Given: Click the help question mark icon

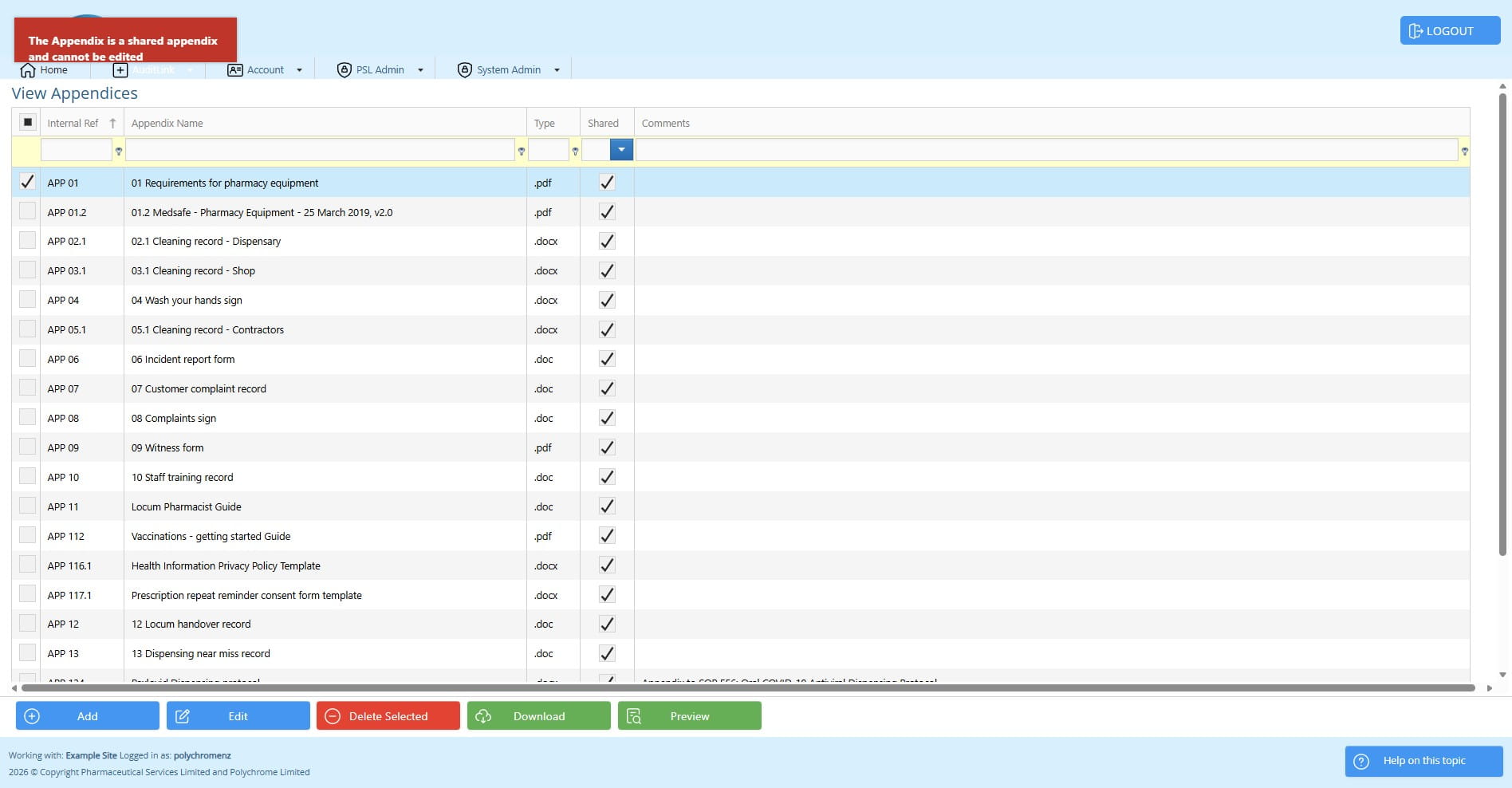Looking at the screenshot, I should pyautogui.click(x=1361, y=761).
